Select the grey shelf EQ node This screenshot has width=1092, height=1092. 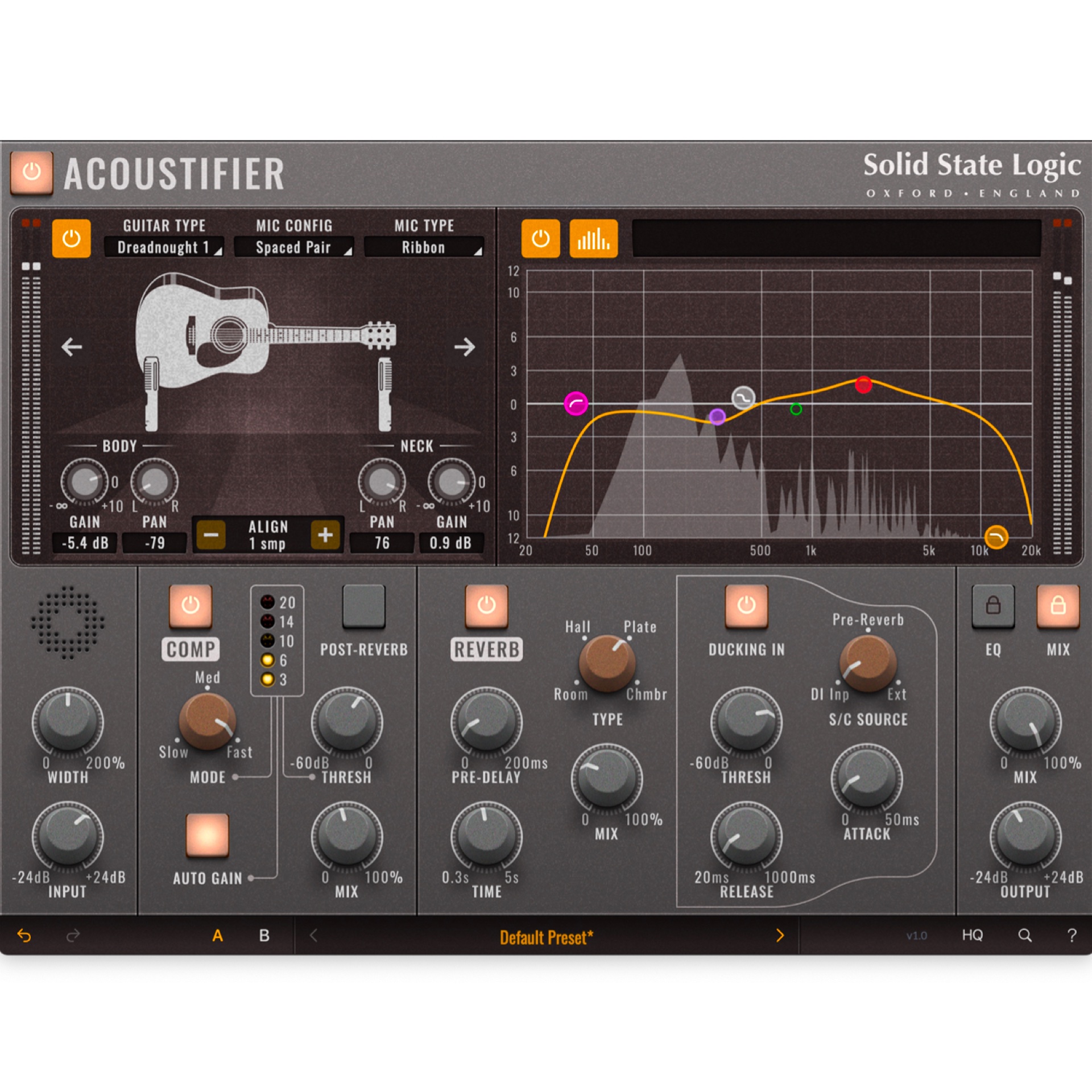coord(743,398)
